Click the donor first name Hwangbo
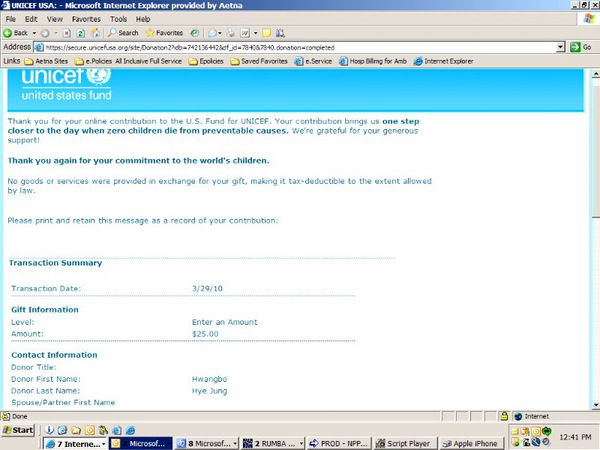The image size is (600, 450). [209, 379]
